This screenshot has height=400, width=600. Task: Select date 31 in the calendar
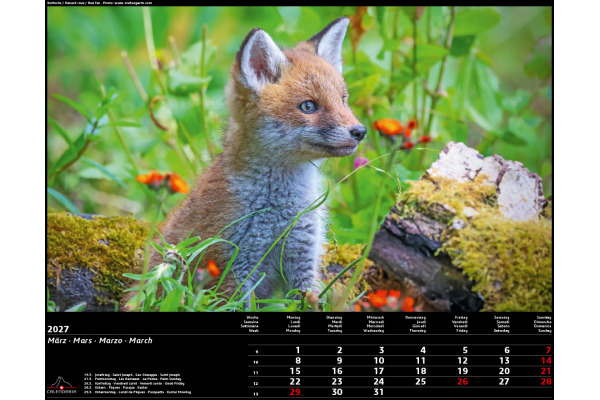click(379, 392)
